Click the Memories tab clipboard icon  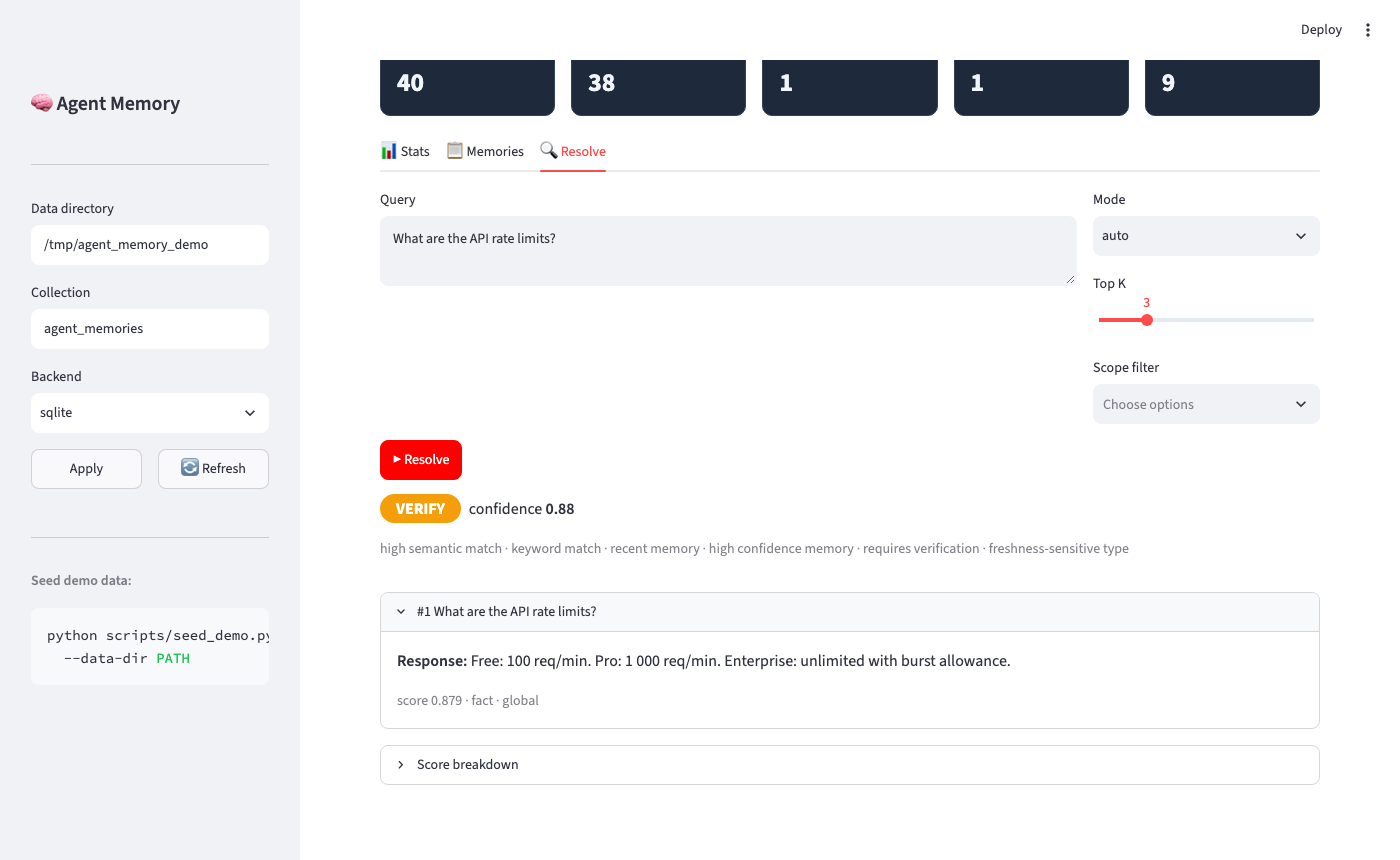coord(455,150)
